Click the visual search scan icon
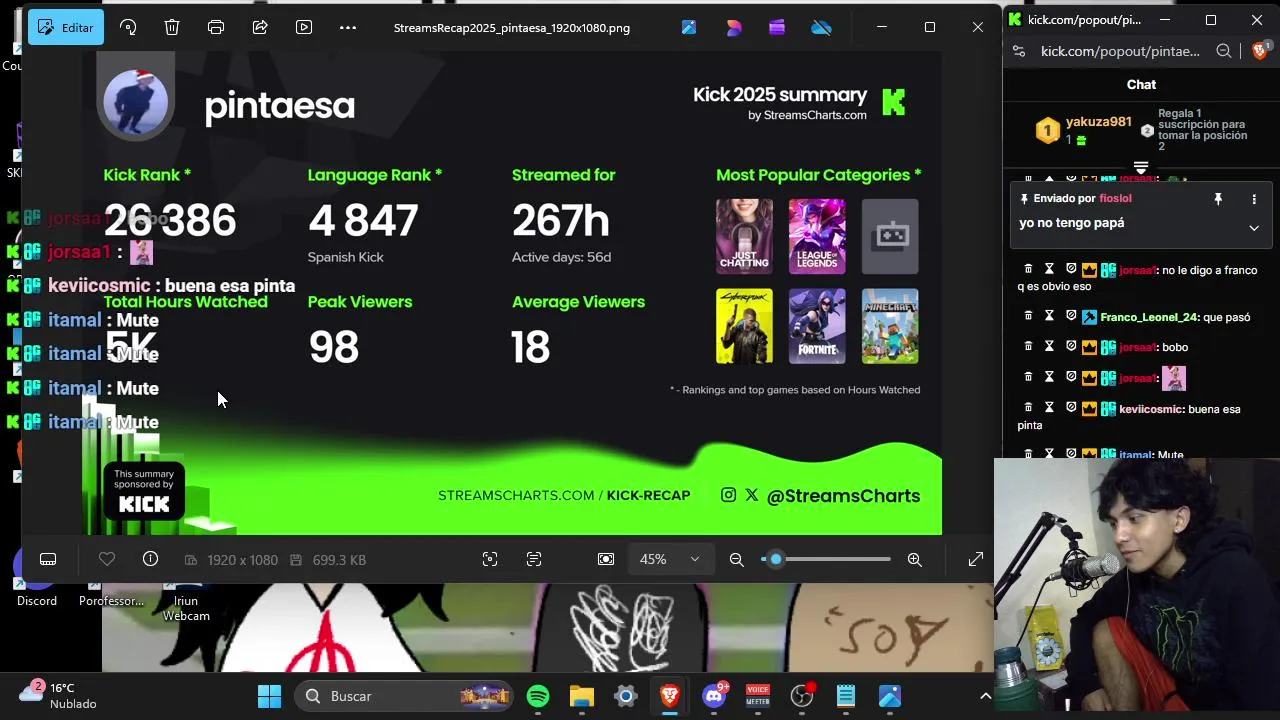The height and width of the screenshot is (720, 1280). (x=490, y=559)
